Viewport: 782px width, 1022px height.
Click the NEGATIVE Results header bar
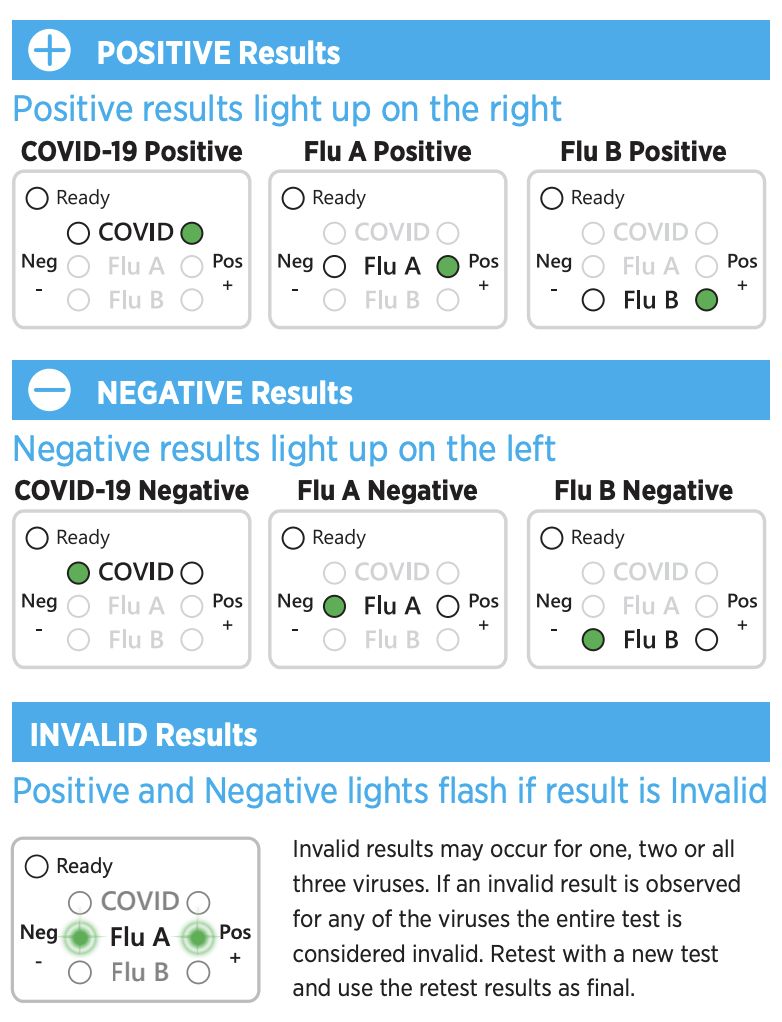coord(390,392)
